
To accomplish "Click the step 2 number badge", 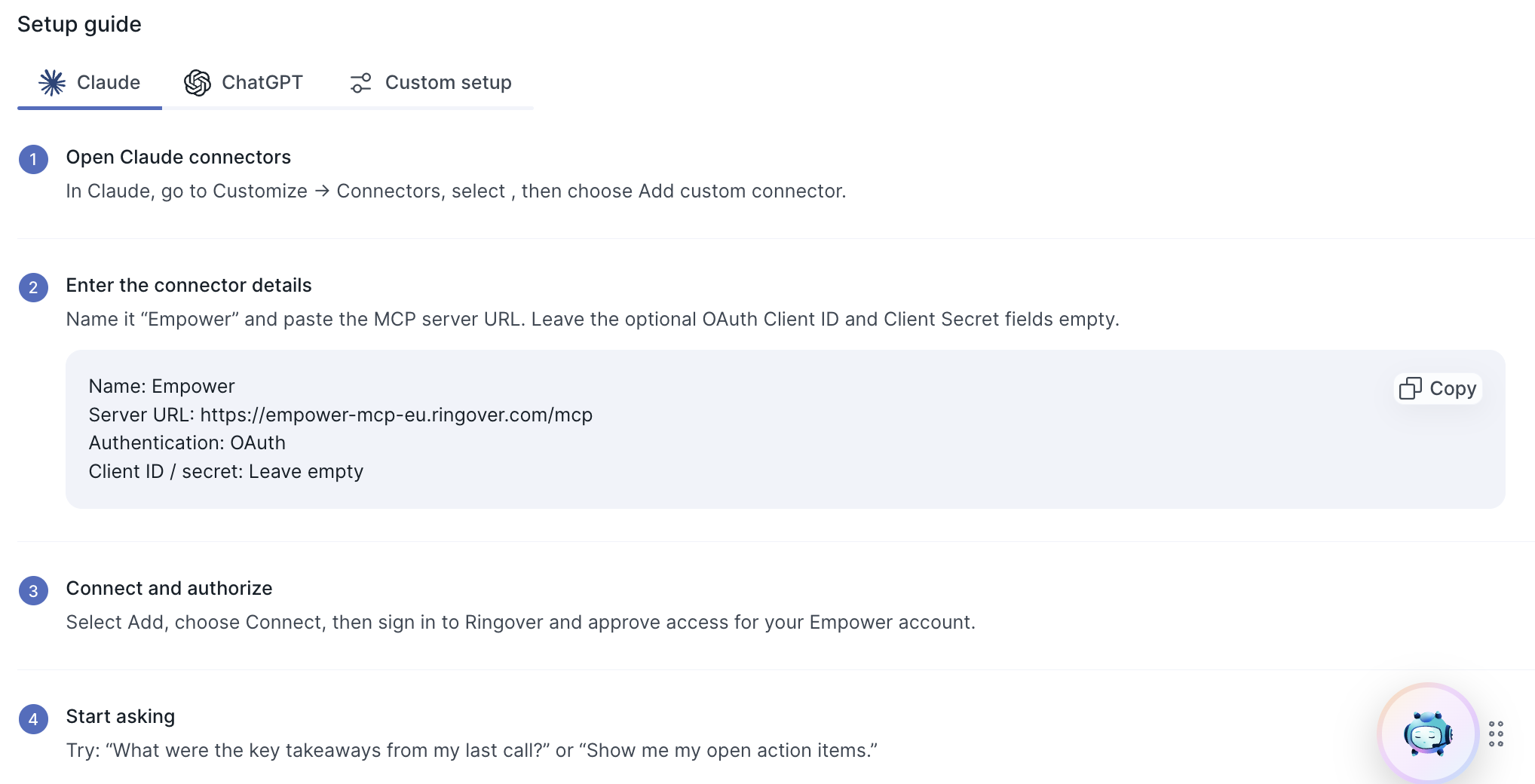I will 33,287.
